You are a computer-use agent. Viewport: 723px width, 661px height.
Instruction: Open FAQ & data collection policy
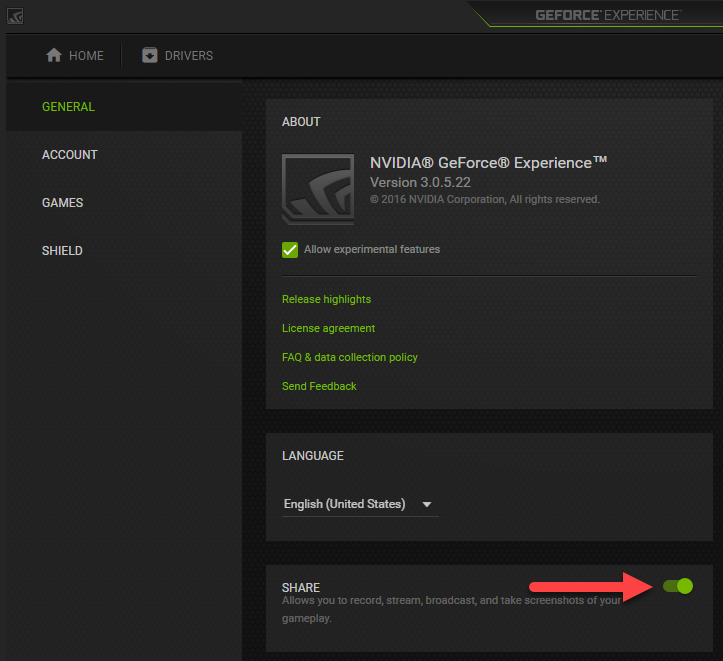(349, 357)
